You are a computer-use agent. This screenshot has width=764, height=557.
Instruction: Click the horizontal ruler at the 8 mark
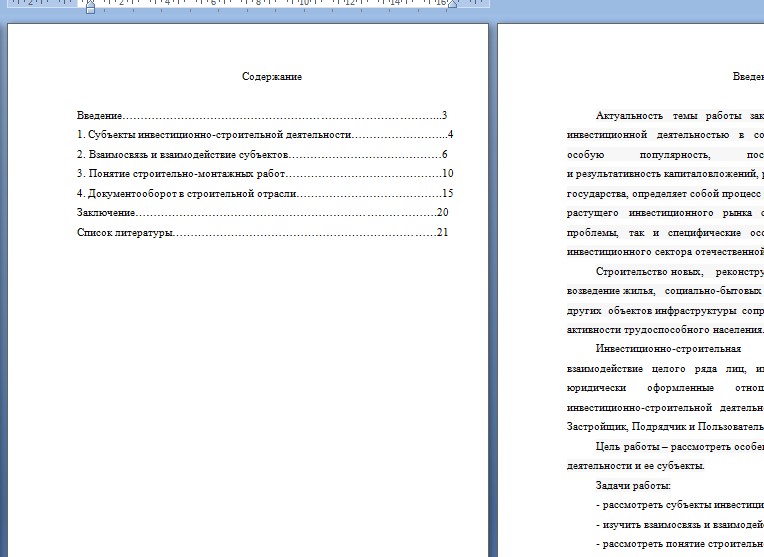pos(259,3)
